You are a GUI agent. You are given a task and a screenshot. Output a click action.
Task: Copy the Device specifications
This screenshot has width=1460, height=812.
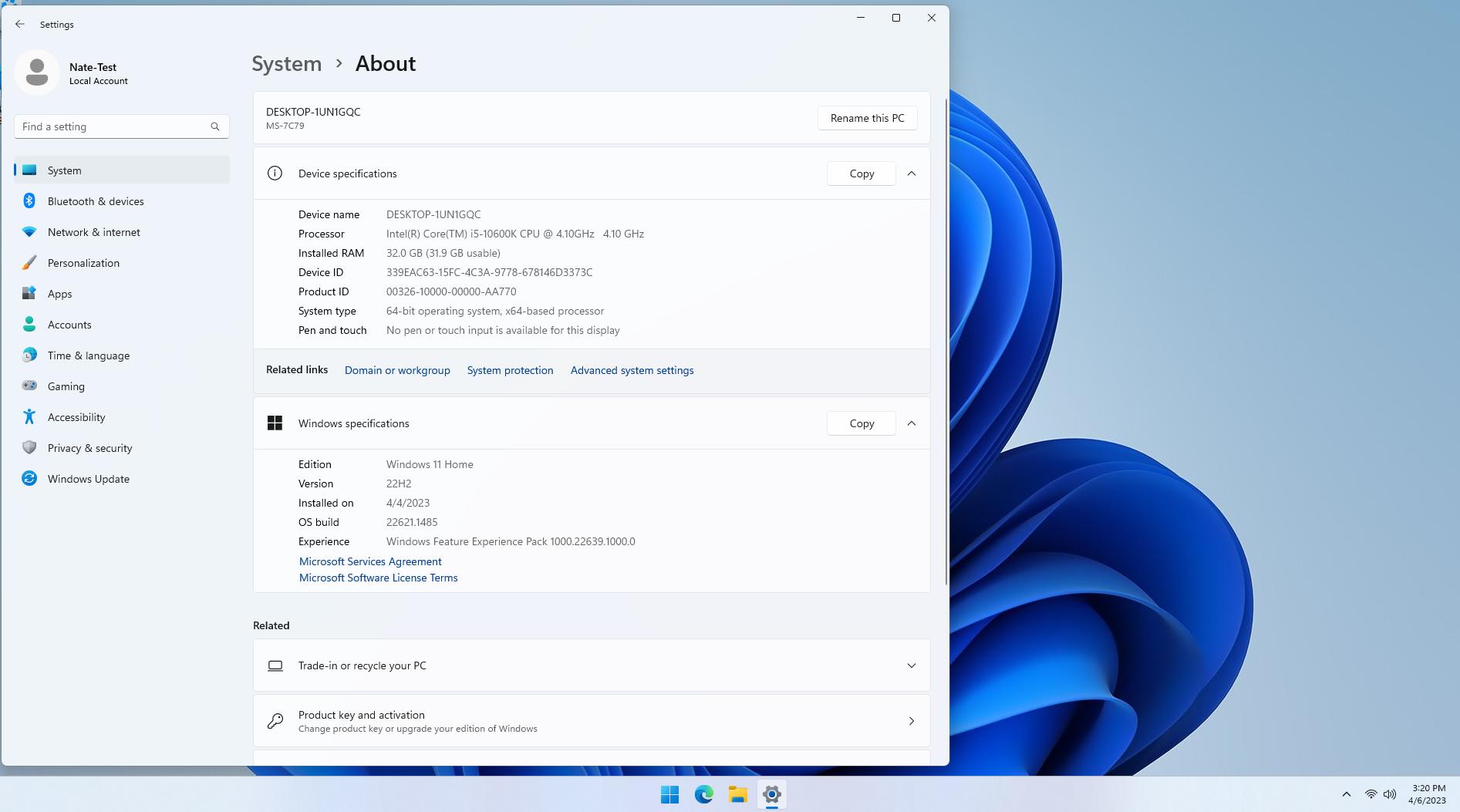click(x=862, y=174)
